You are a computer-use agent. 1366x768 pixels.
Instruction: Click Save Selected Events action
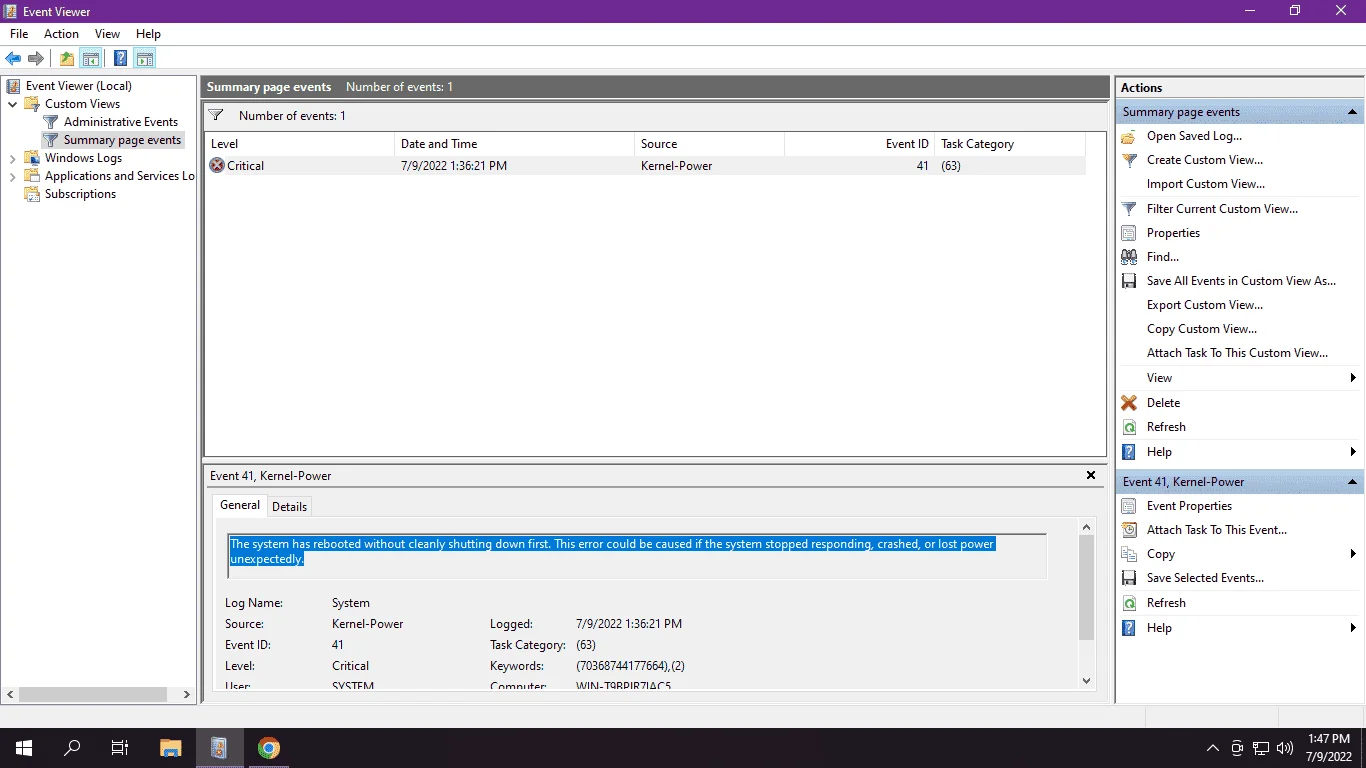(x=1205, y=578)
